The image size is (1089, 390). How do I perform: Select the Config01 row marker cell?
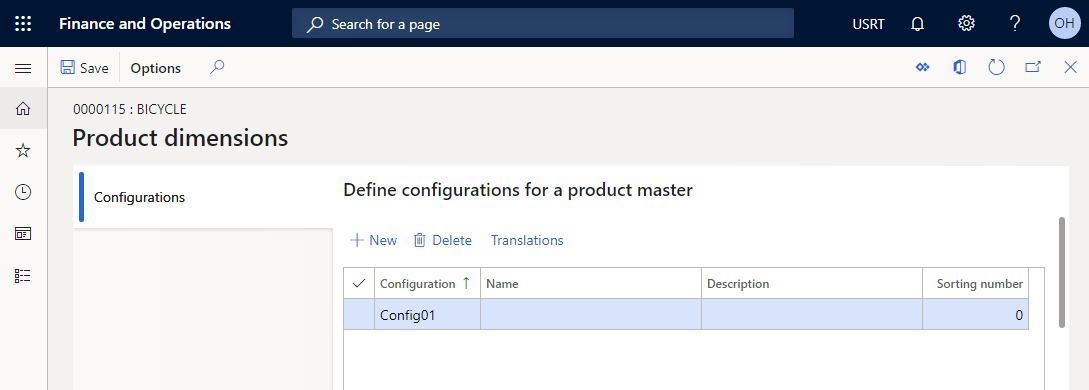359,314
